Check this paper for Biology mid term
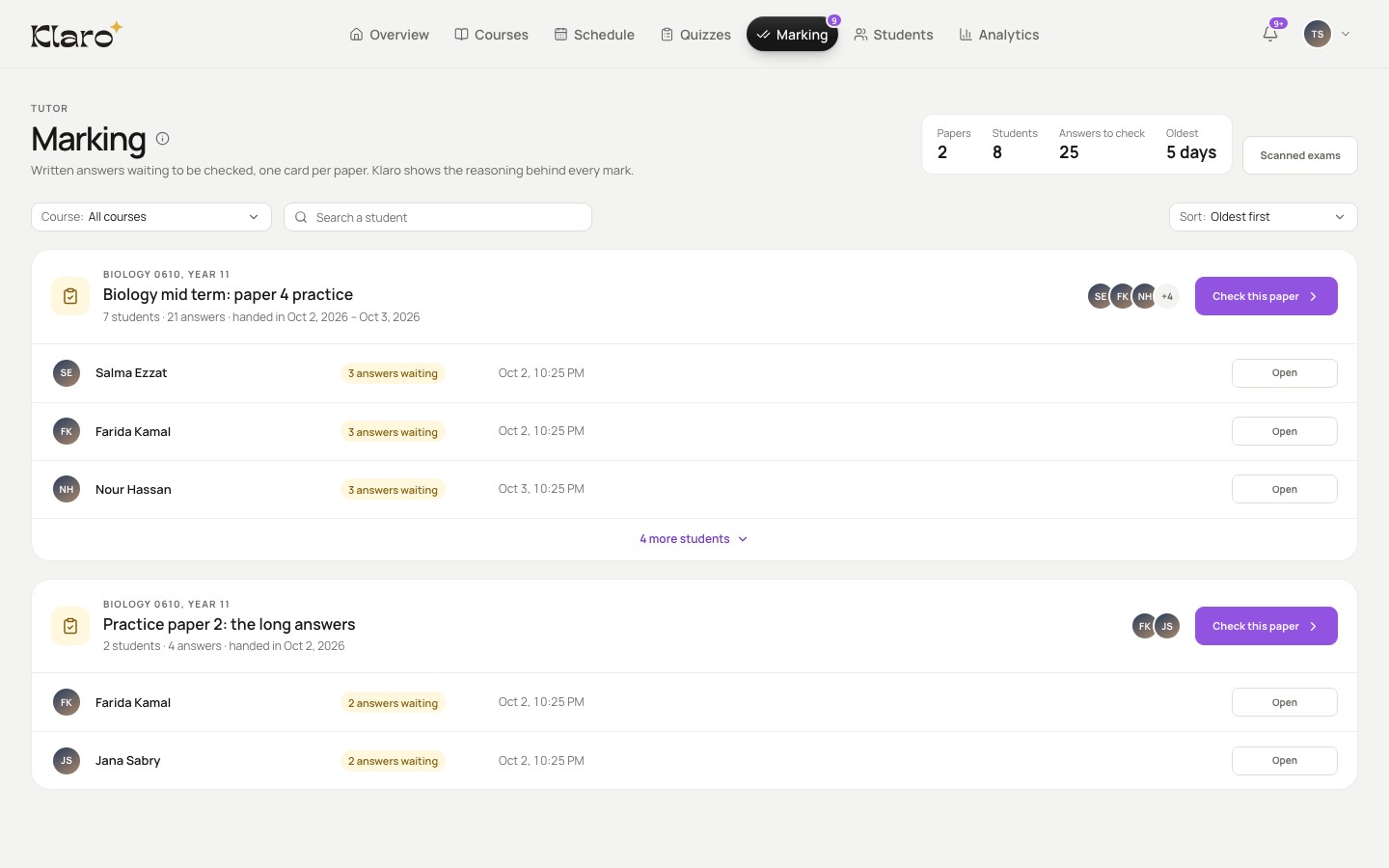 pos(1266,296)
